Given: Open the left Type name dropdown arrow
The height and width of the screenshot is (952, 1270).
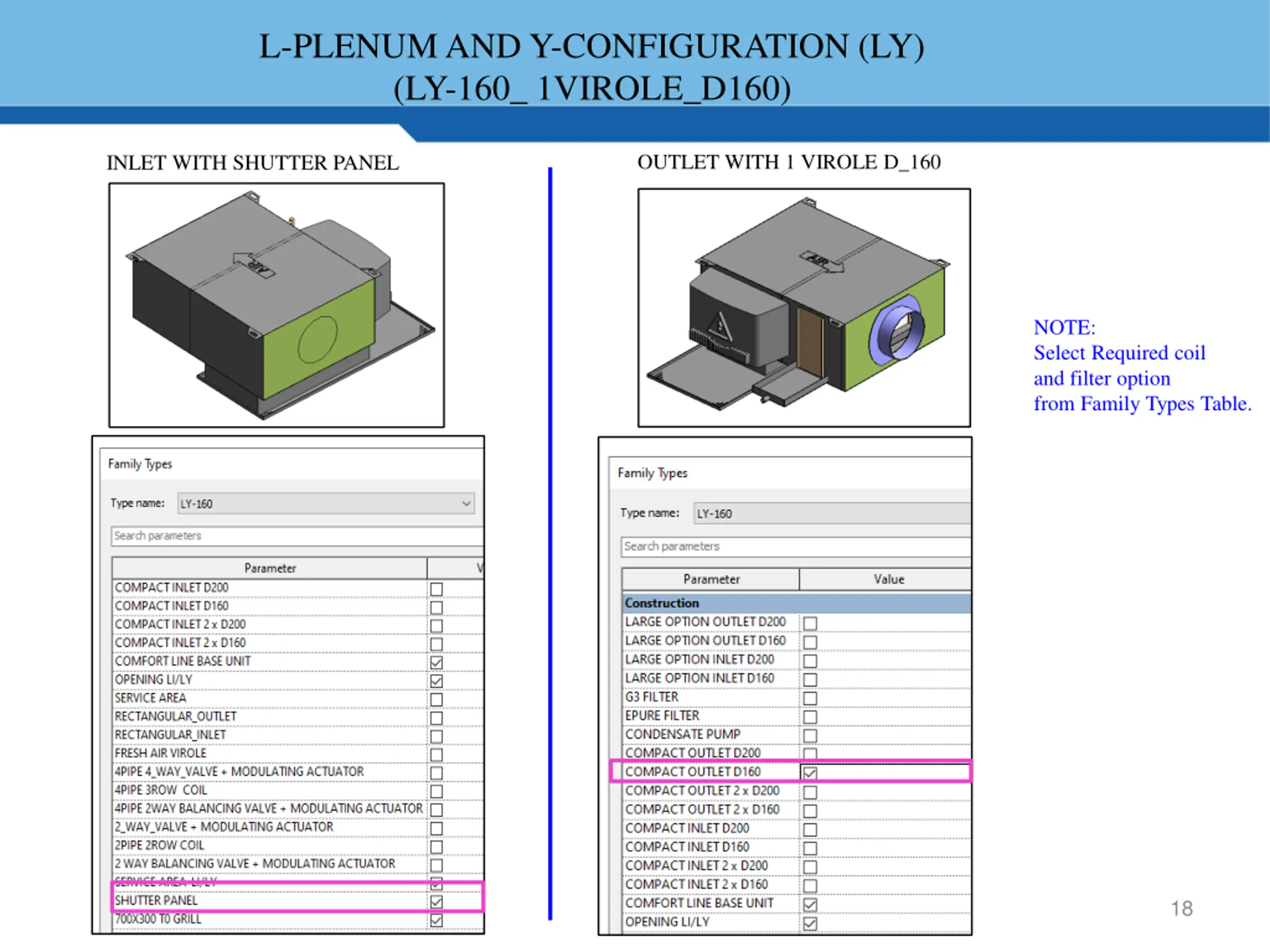Looking at the screenshot, I should tap(466, 504).
